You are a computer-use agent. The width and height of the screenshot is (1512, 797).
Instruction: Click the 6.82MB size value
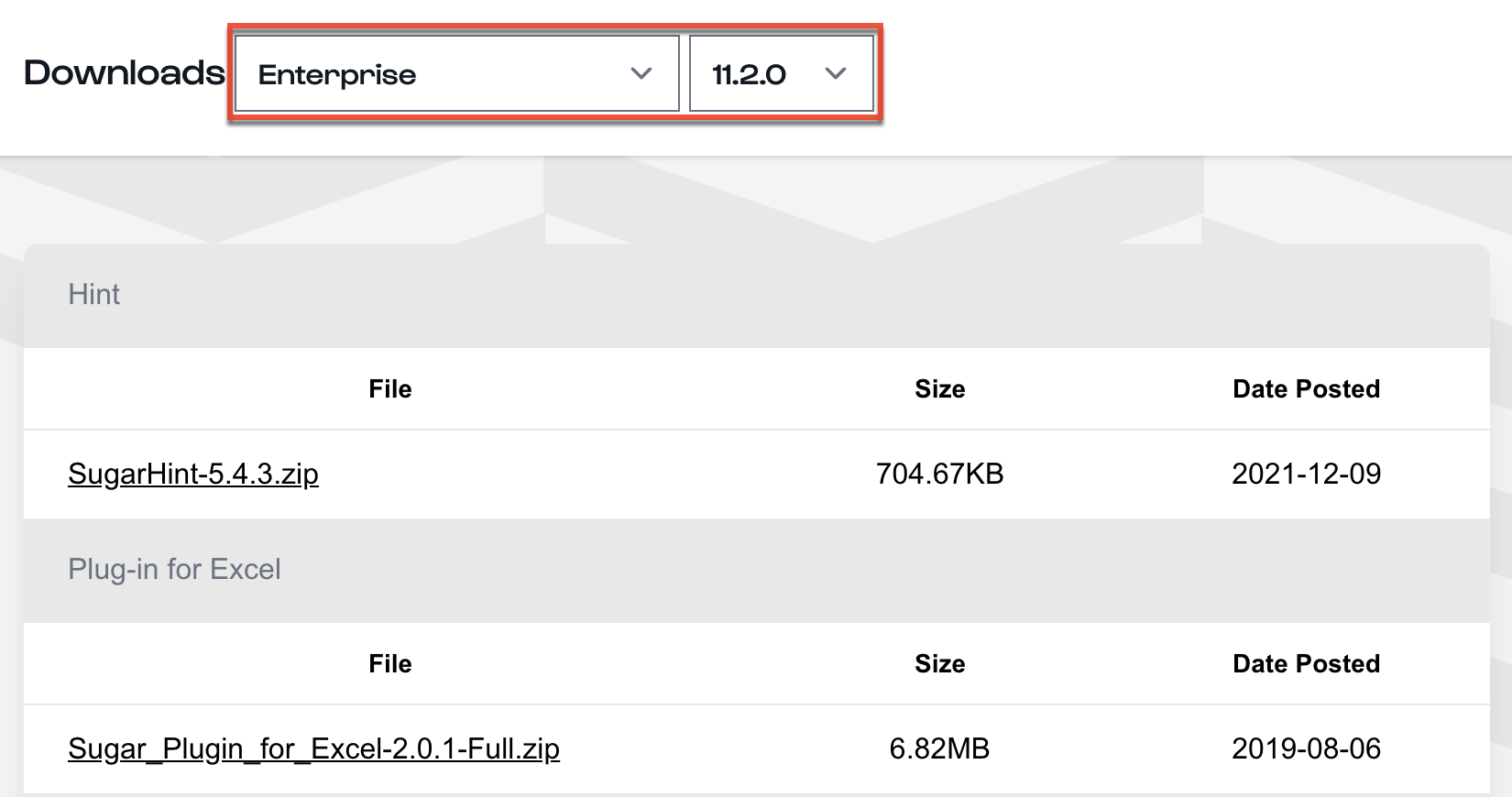pyautogui.click(x=939, y=748)
